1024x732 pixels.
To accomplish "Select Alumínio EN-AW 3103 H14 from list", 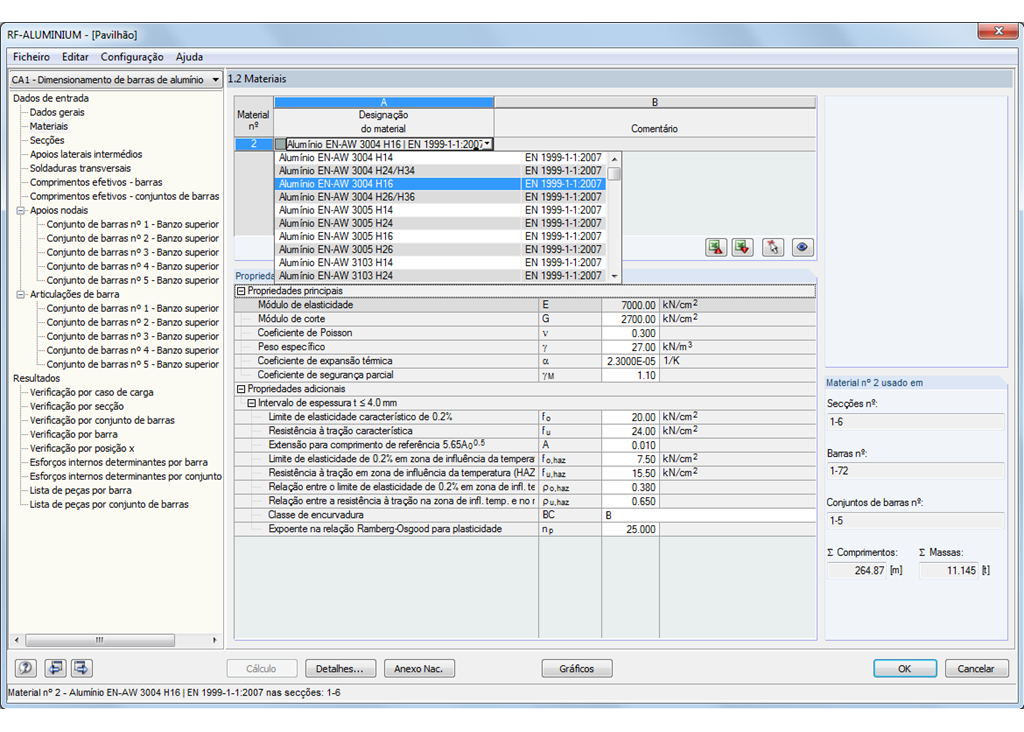I will point(441,262).
